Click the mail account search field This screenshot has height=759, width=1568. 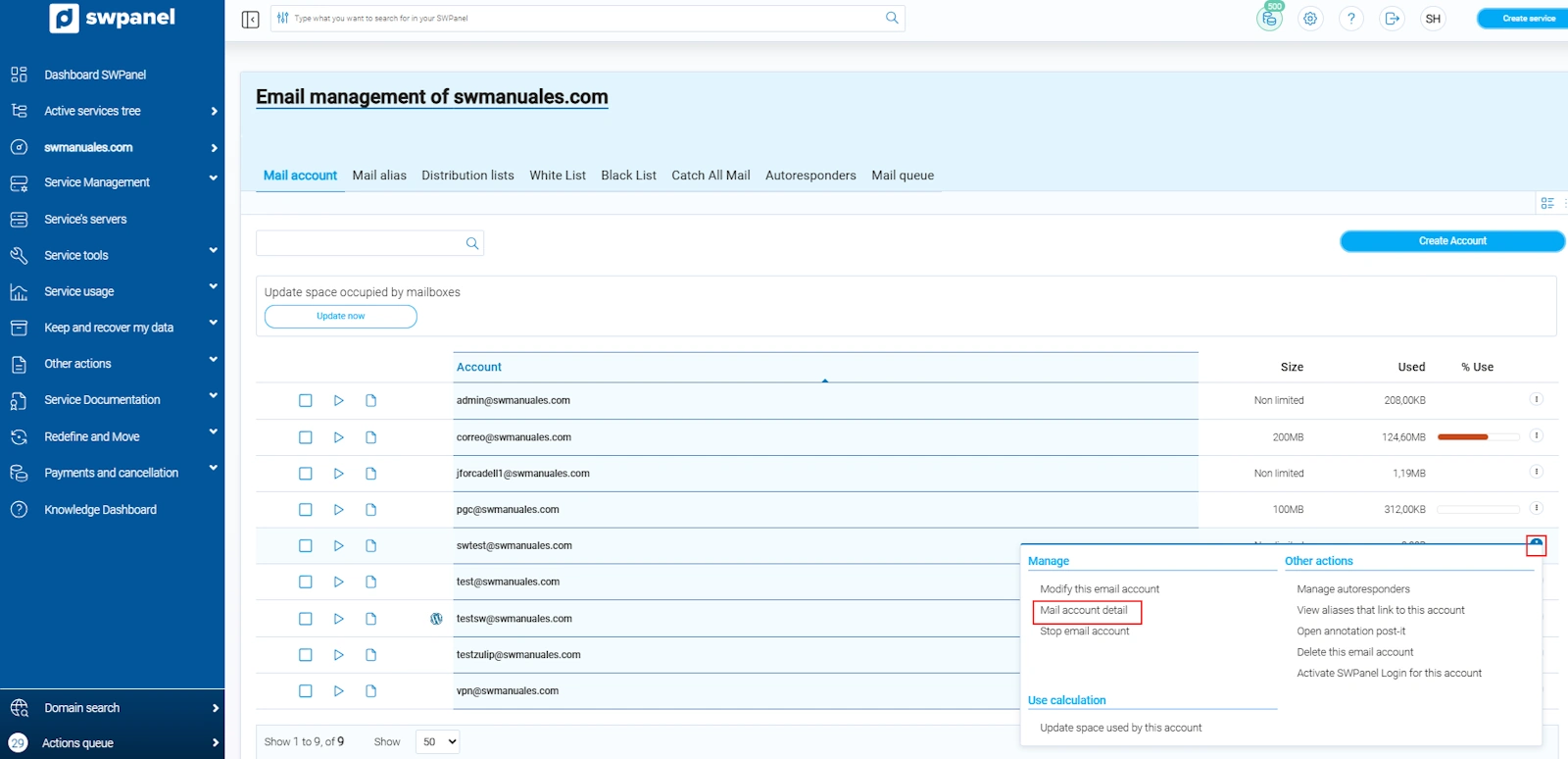pyautogui.click(x=360, y=243)
